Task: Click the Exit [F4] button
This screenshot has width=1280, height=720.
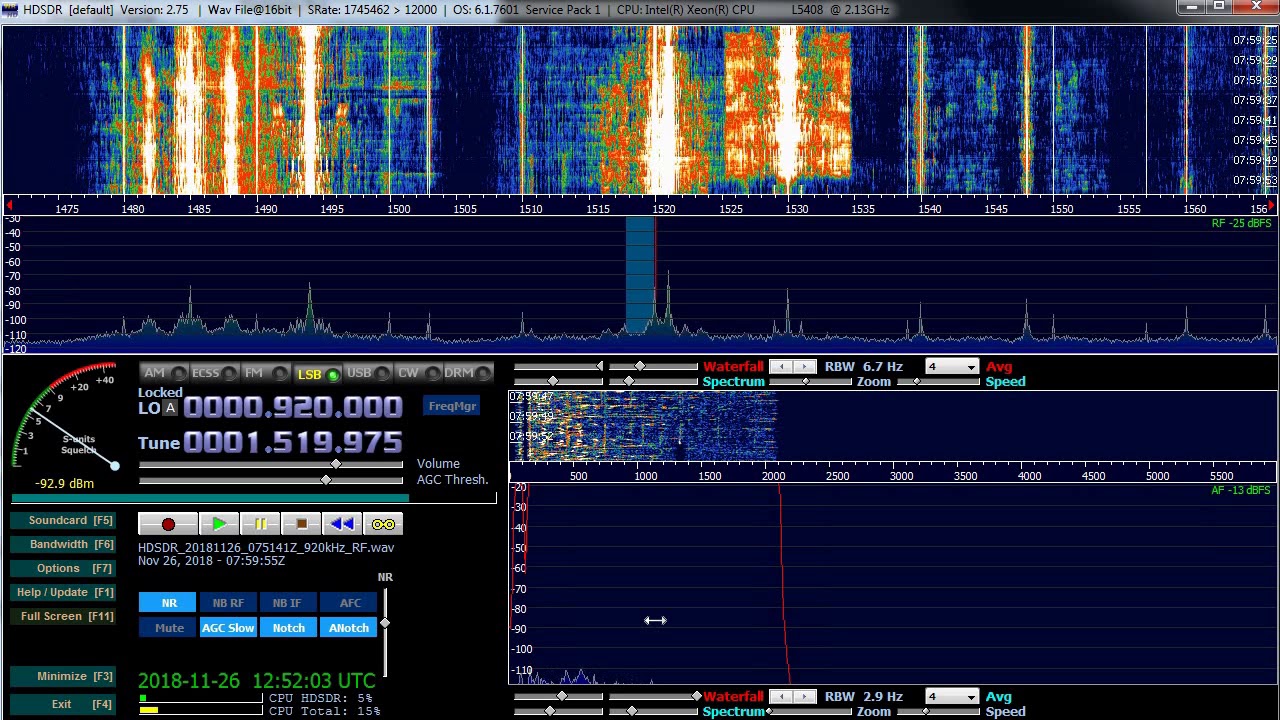Action: 64,704
